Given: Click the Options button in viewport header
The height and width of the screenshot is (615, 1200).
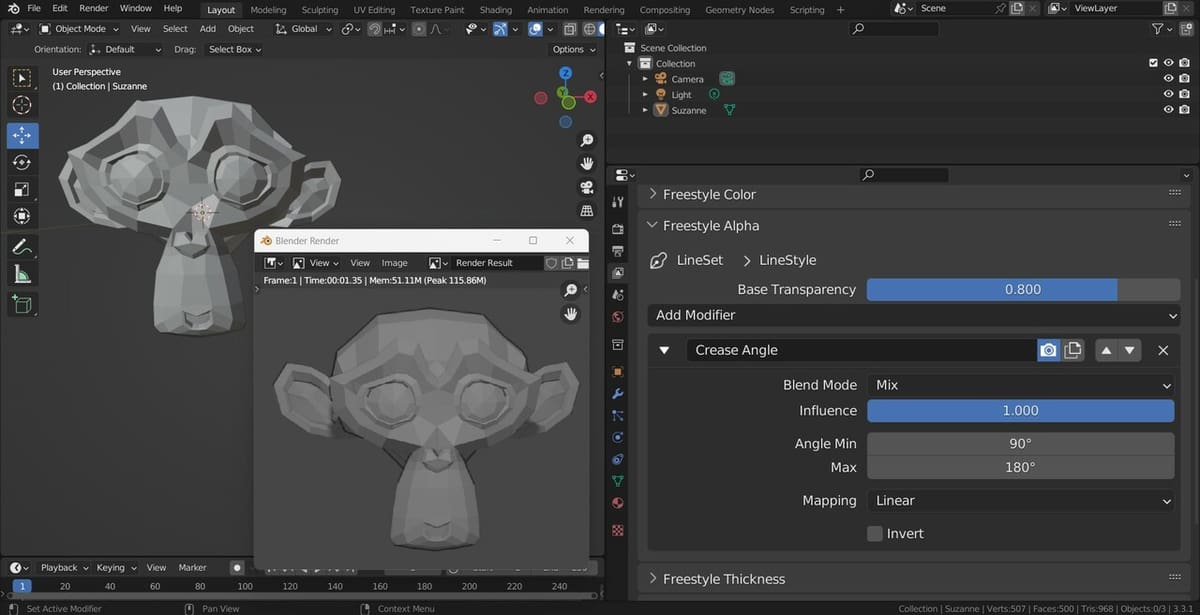Looking at the screenshot, I should coord(574,49).
